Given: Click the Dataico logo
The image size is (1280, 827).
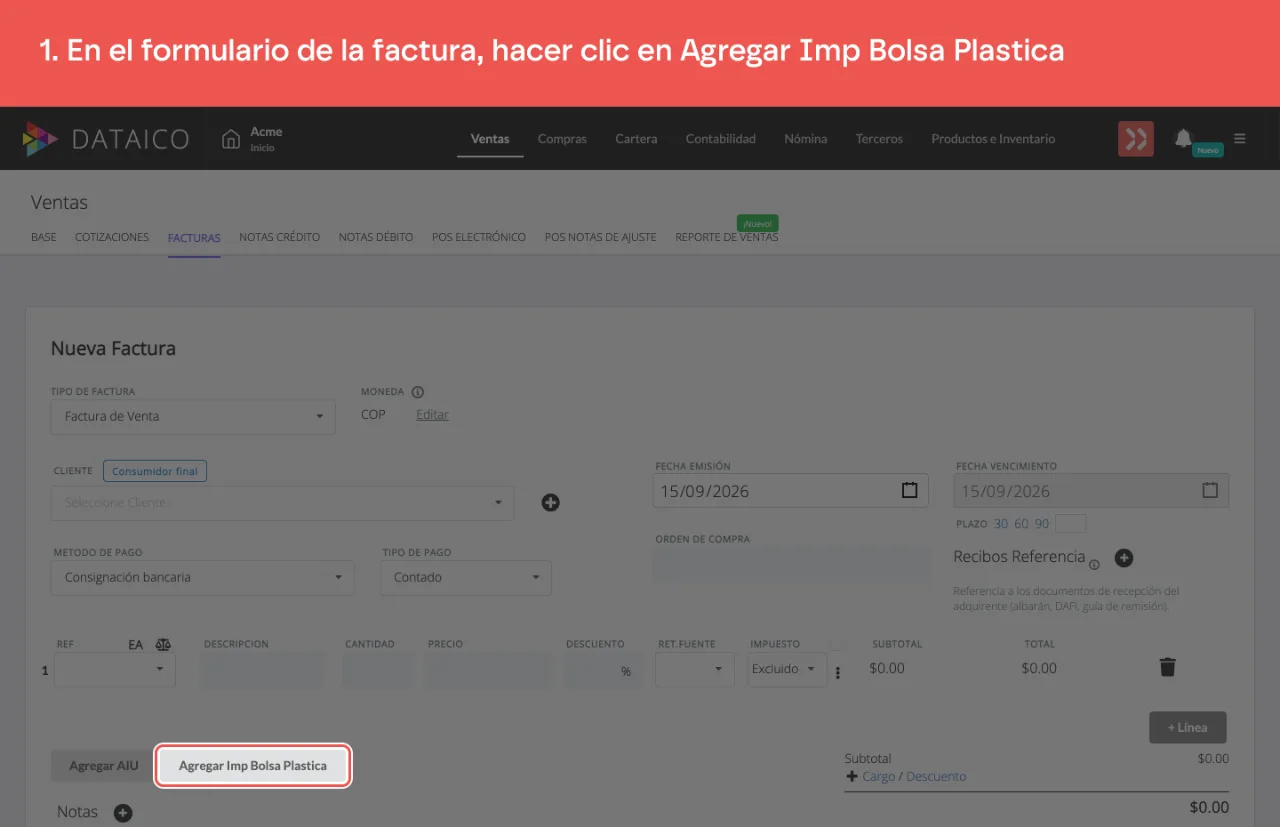Looking at the screenshot, I should pos(106,139).
